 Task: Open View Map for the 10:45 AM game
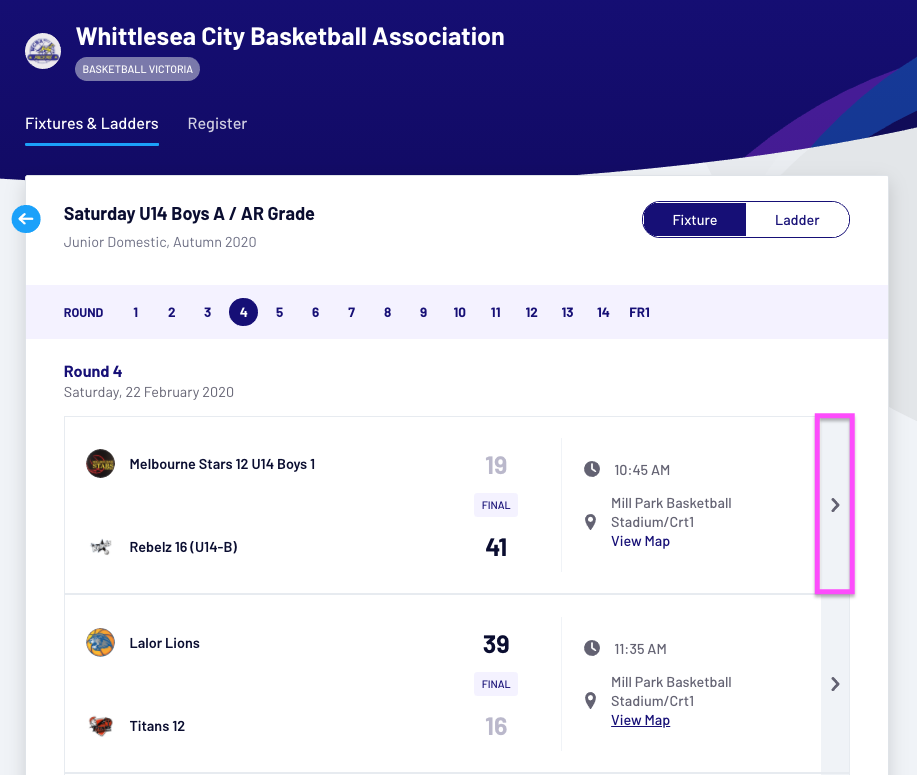640,541
